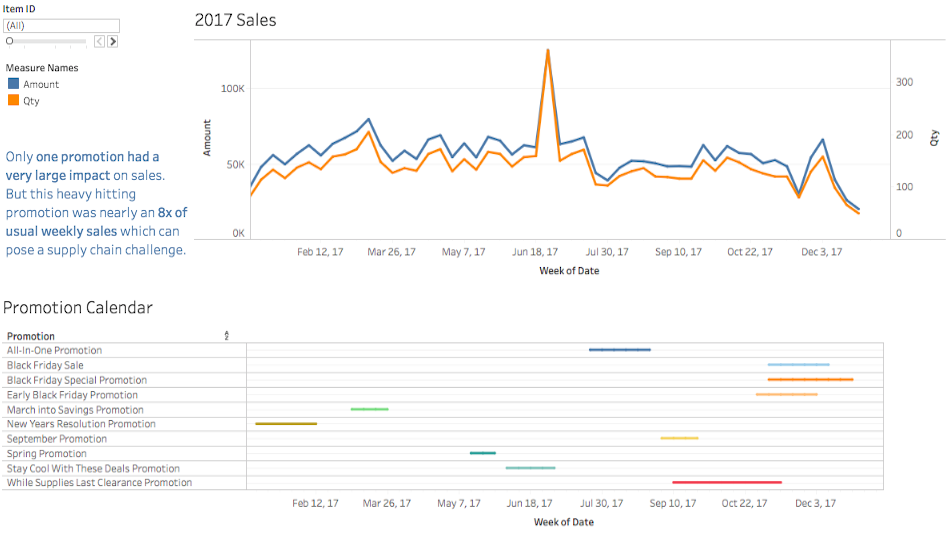The width and height of the screenshot is (949, 542).
Task: Click the Measure Names legend title
Action: [x=42, y=68]
